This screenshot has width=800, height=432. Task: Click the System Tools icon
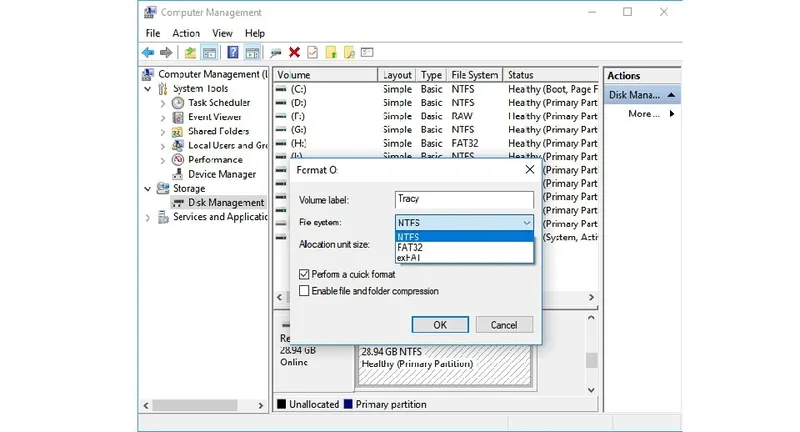click(163, 89)
